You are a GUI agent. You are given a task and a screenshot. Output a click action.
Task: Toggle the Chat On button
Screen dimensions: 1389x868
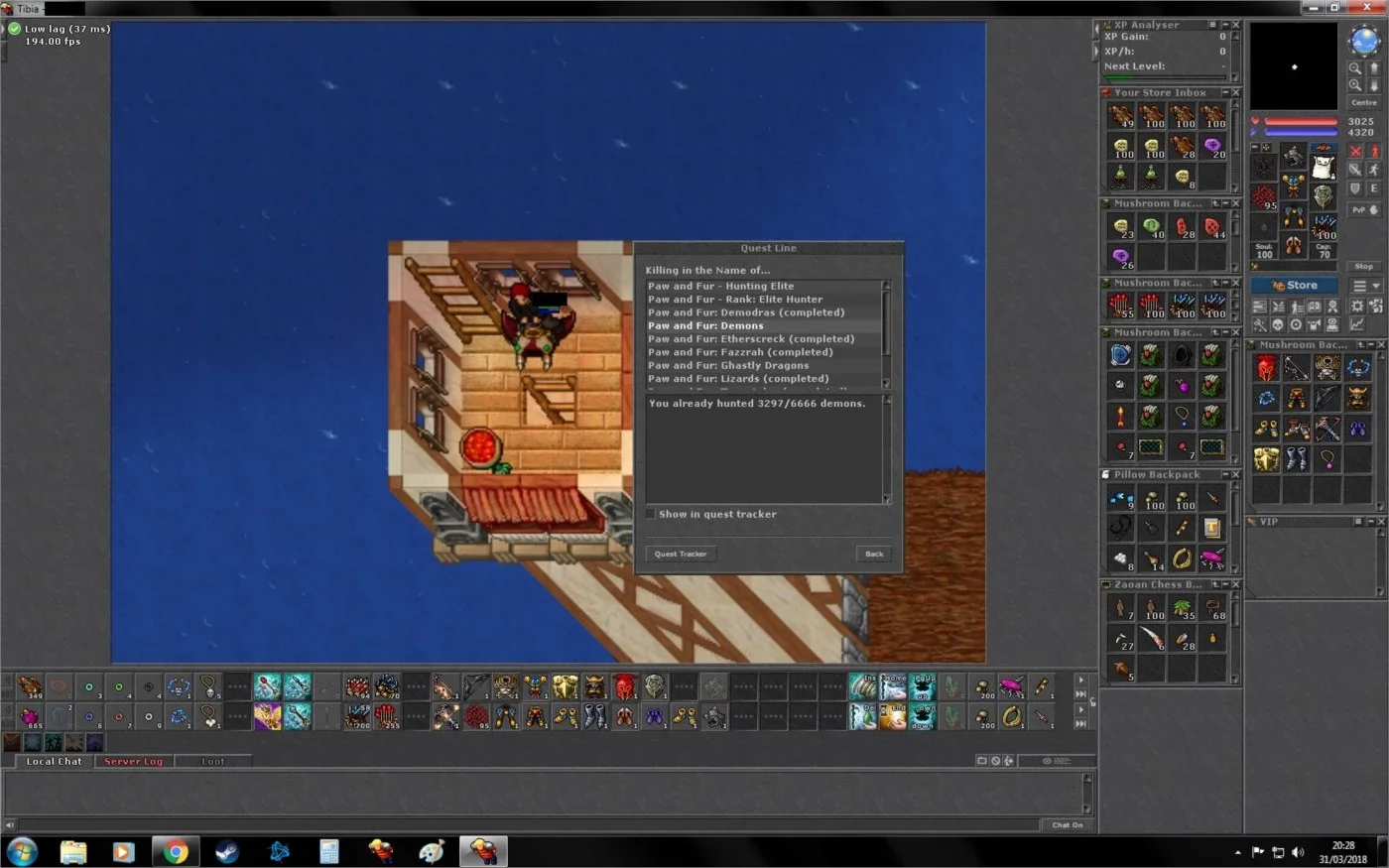coord(1069,824)
